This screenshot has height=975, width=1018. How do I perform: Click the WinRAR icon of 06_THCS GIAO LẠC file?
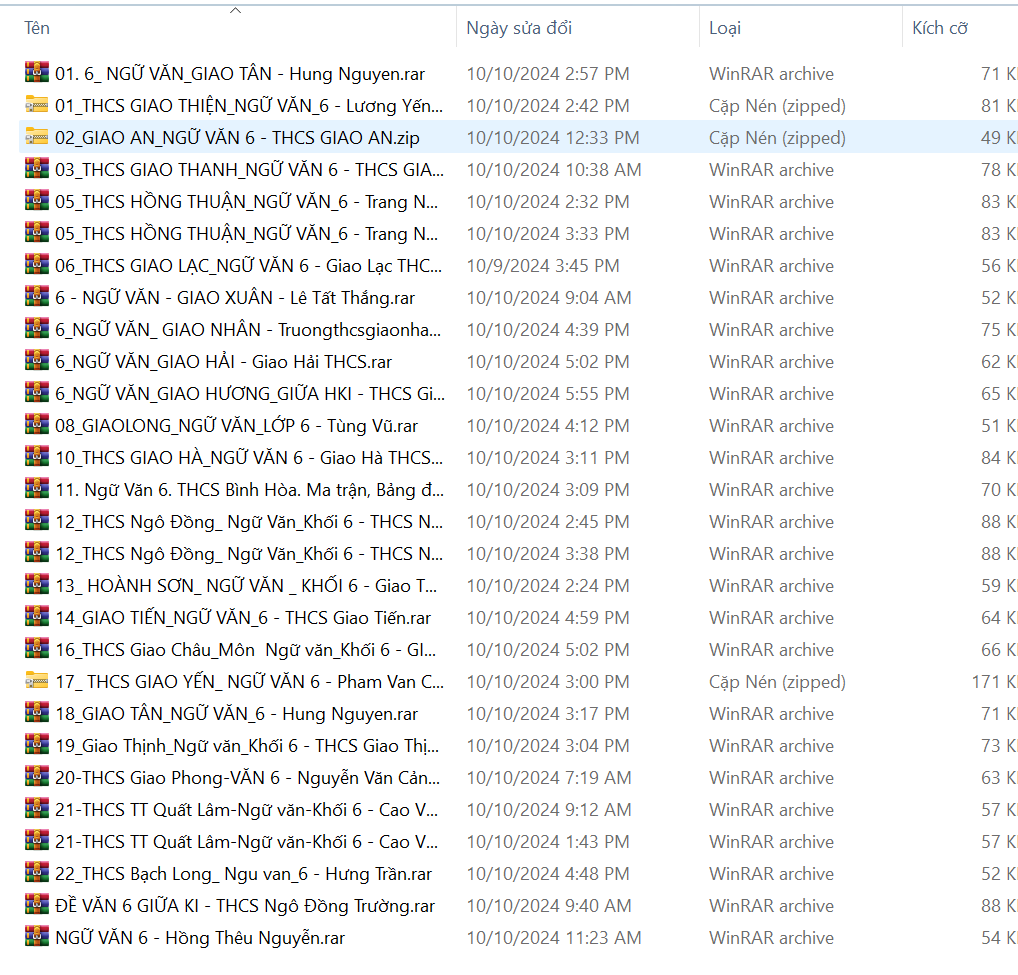[x=37, y=266]
